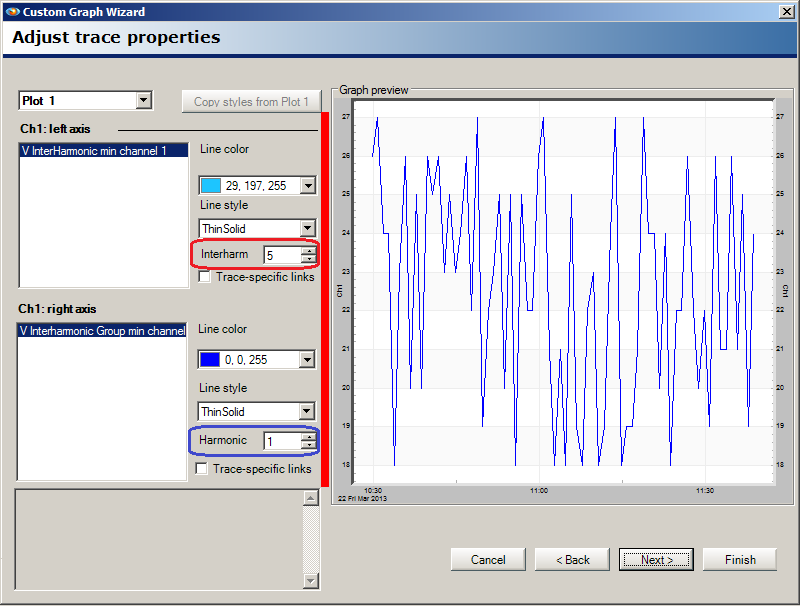Increase the Interharm value with up arrow
This screenshot has height=606, width=800.
[x=308, y=251]
